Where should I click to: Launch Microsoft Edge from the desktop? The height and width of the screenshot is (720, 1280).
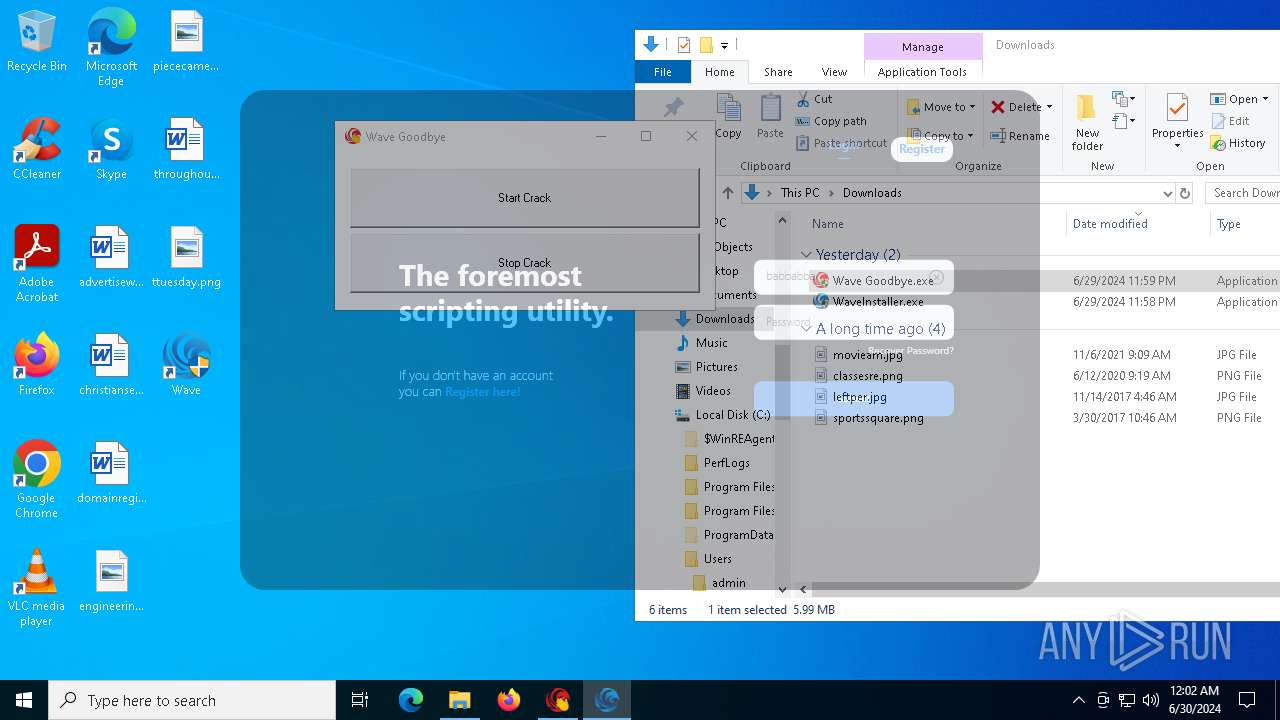tap(111, 47)
